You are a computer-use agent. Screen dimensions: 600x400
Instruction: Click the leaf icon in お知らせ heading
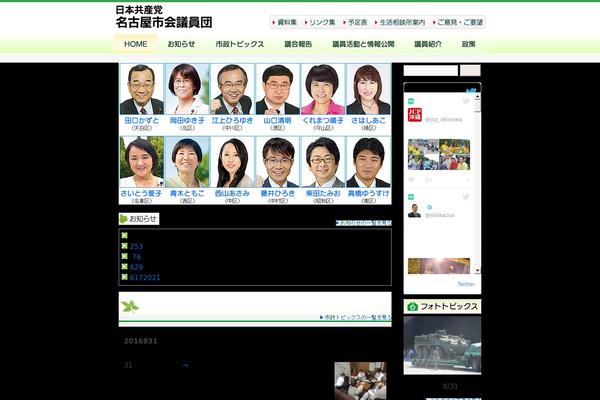[x=124, y=219]
